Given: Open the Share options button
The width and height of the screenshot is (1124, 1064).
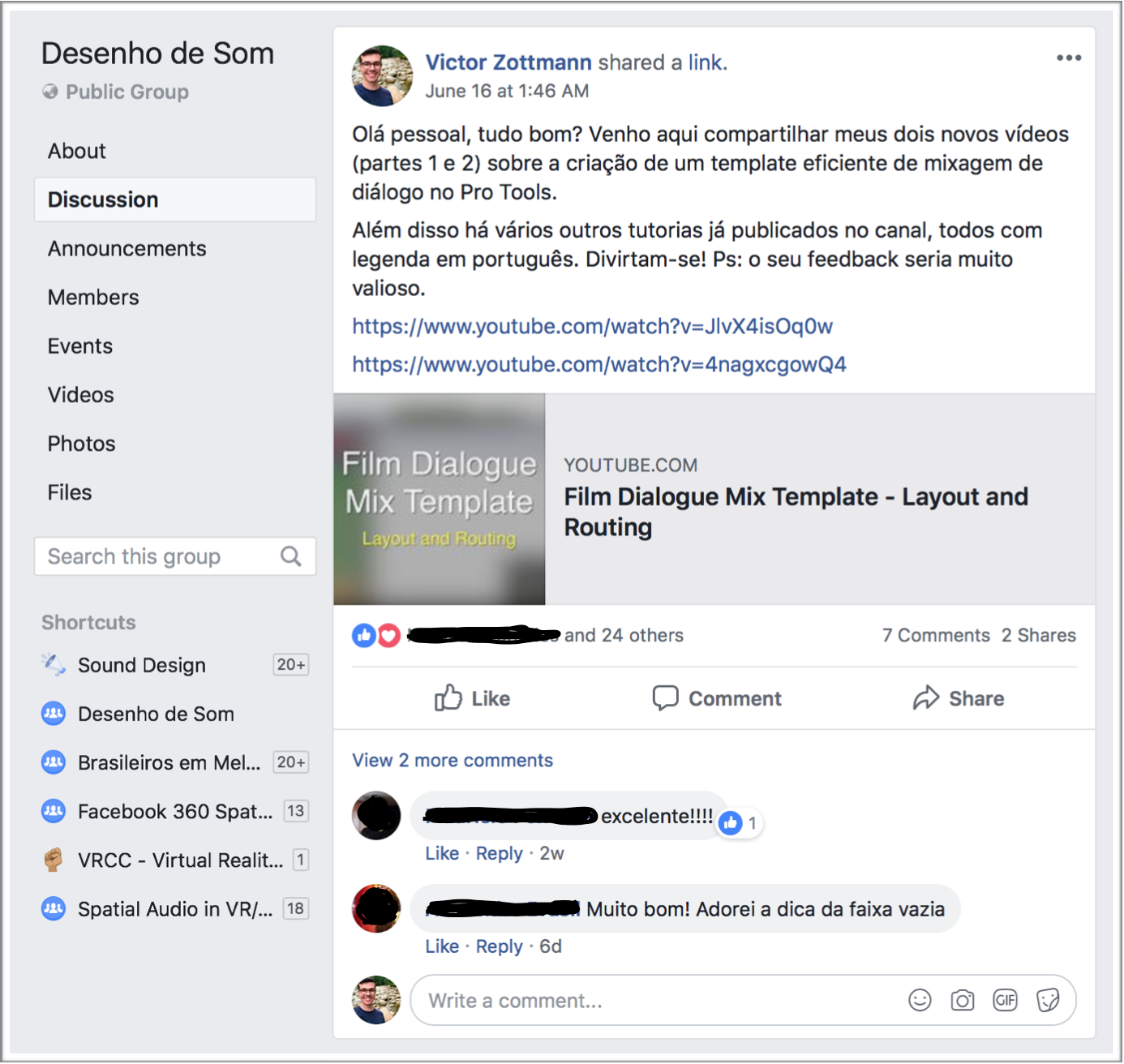Looking at the screenshot, I should tap(959, 698).
